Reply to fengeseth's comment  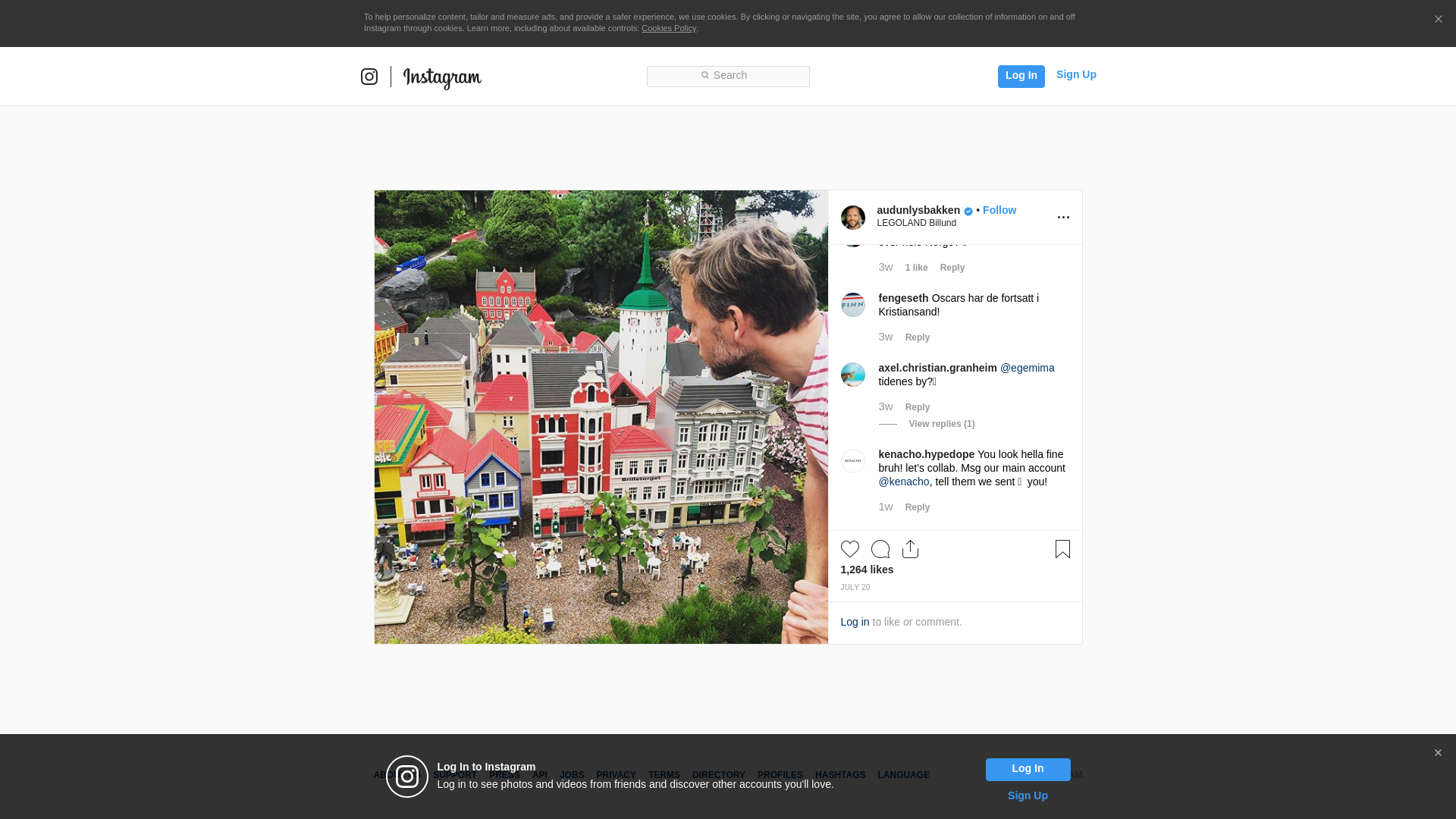[x=918, y=337]
